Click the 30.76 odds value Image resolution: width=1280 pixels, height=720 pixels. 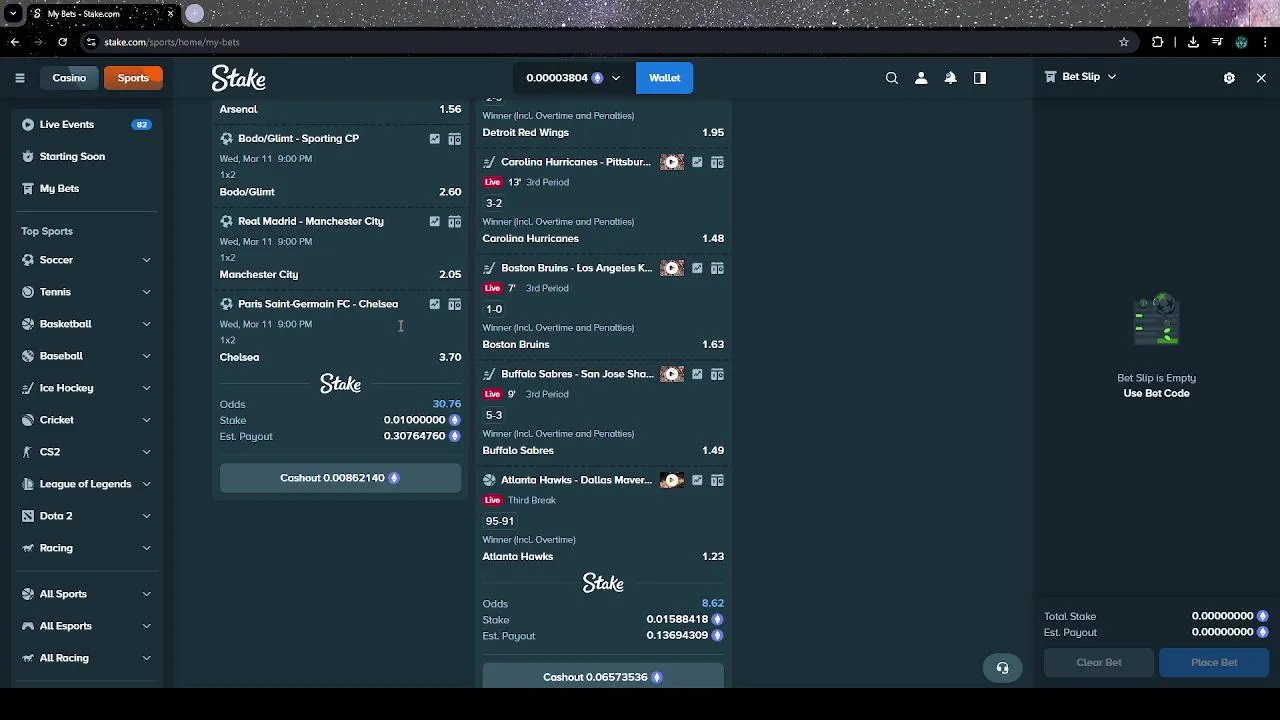[x=446, y=404]
